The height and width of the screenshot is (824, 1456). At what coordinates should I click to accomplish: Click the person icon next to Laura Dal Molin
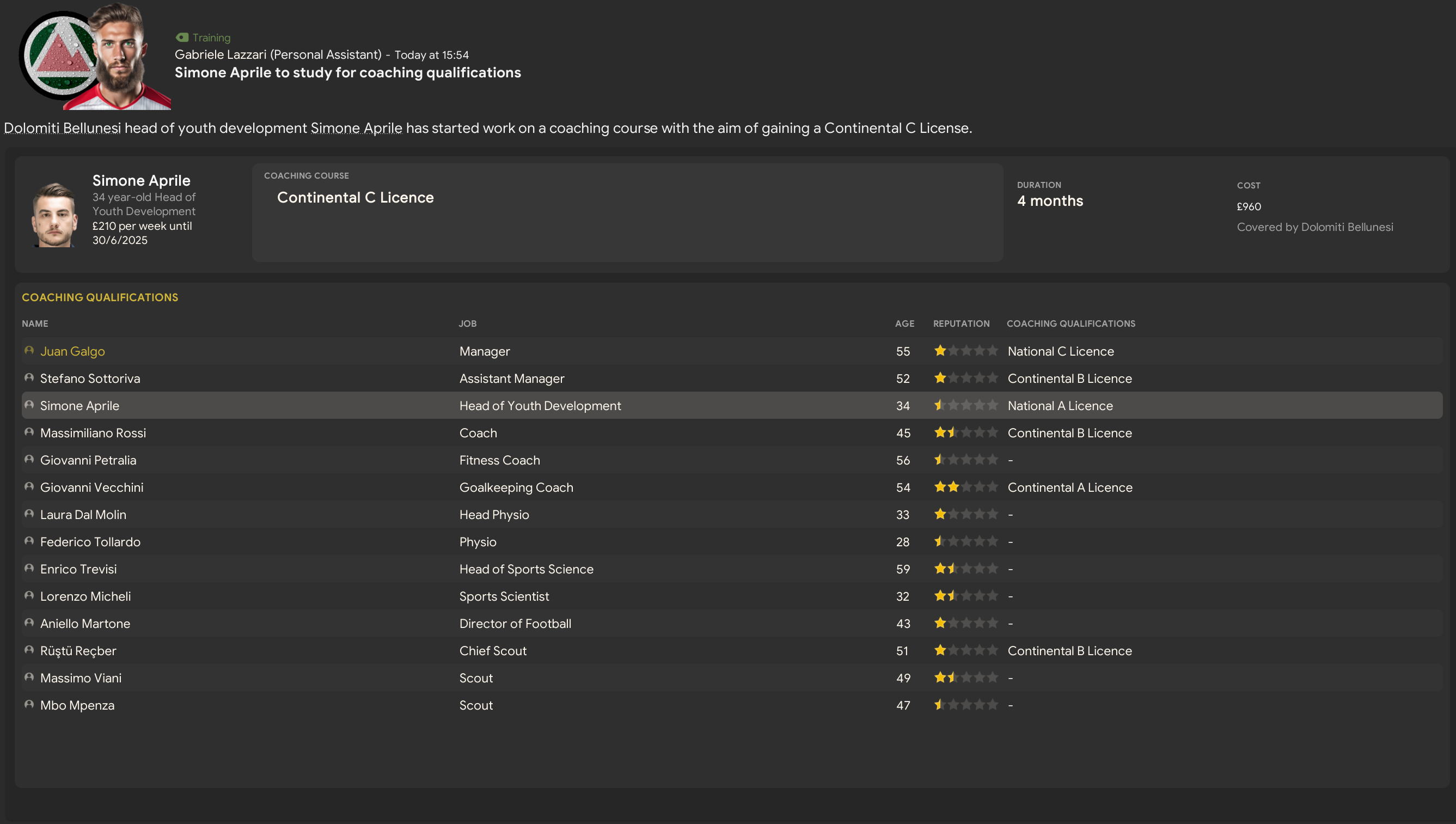point(29,514)
